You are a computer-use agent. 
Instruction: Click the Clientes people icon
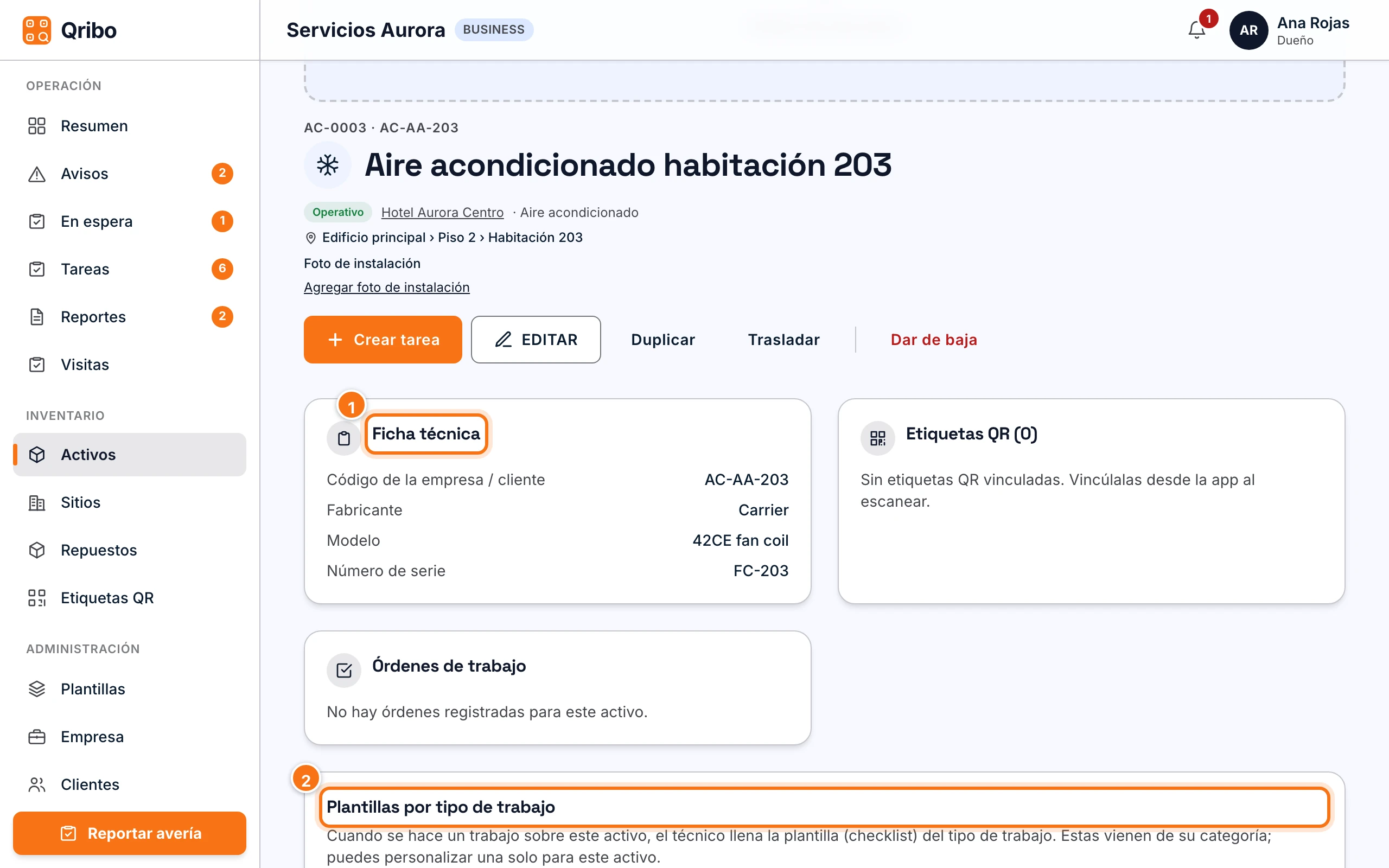pos(37,784)
